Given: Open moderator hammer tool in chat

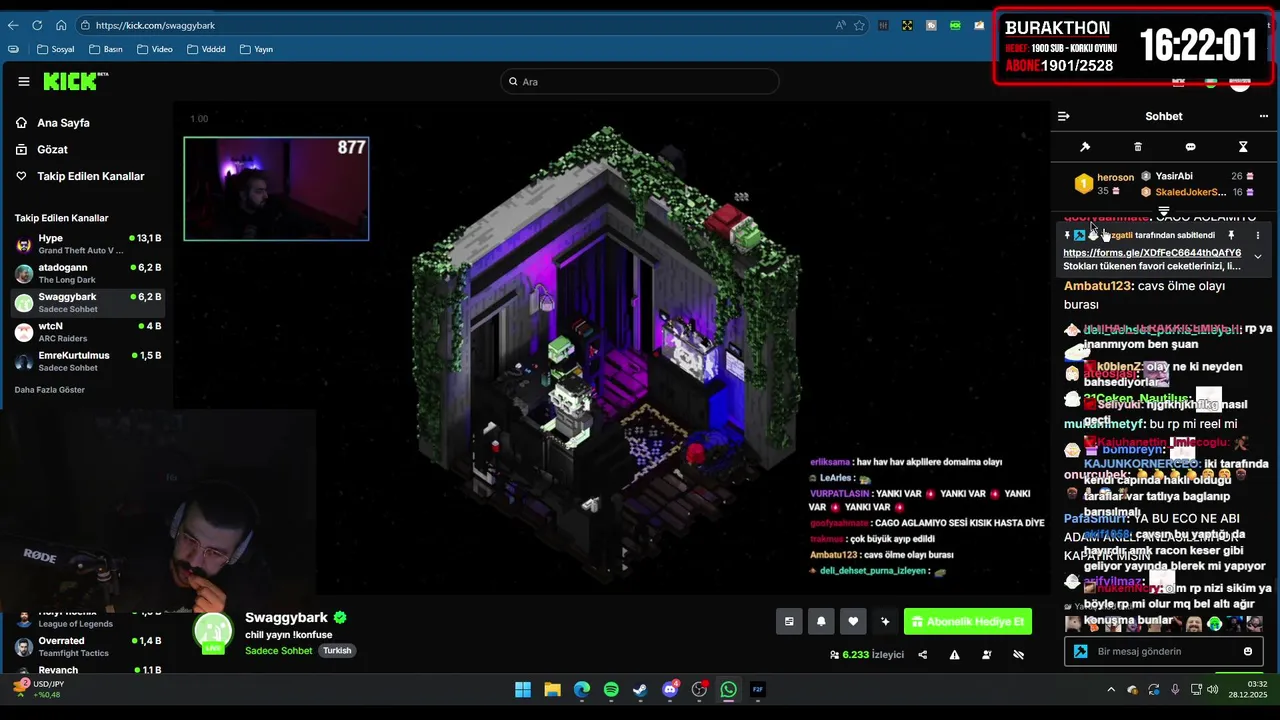Looking at the screenshot, I should coord(1085,147).
